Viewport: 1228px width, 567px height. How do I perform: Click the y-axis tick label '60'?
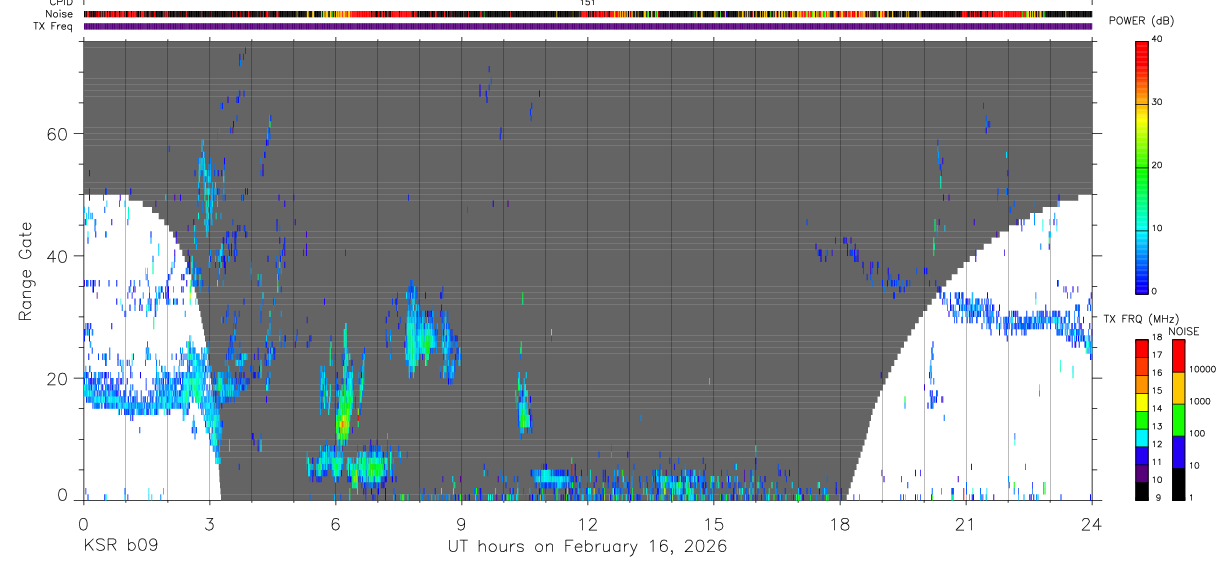pyautogui.click(x=59, y=134)
